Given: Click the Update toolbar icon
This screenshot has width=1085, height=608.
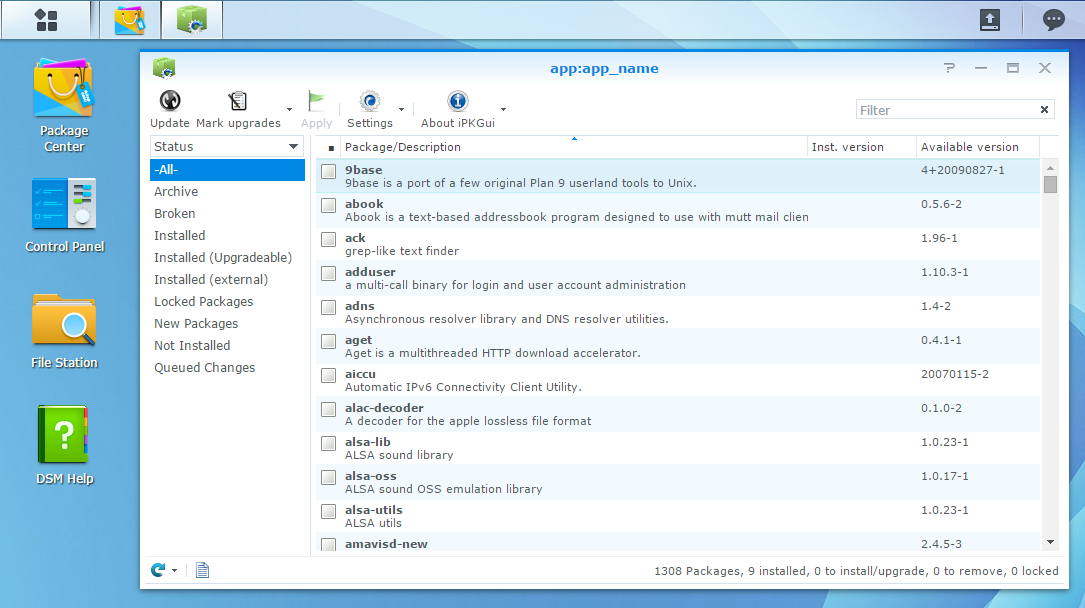Looking at the screenshot, I should (x=170, y=101).
